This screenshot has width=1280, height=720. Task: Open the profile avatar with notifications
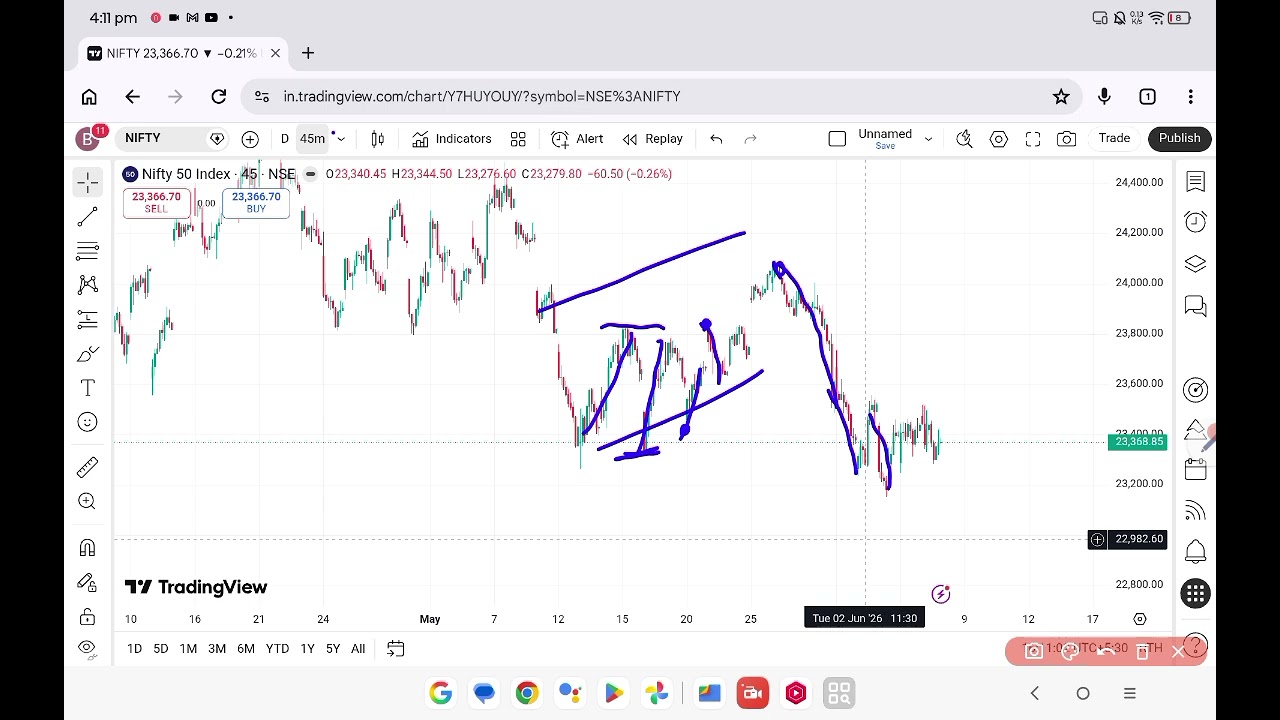[x=89, y=138]
